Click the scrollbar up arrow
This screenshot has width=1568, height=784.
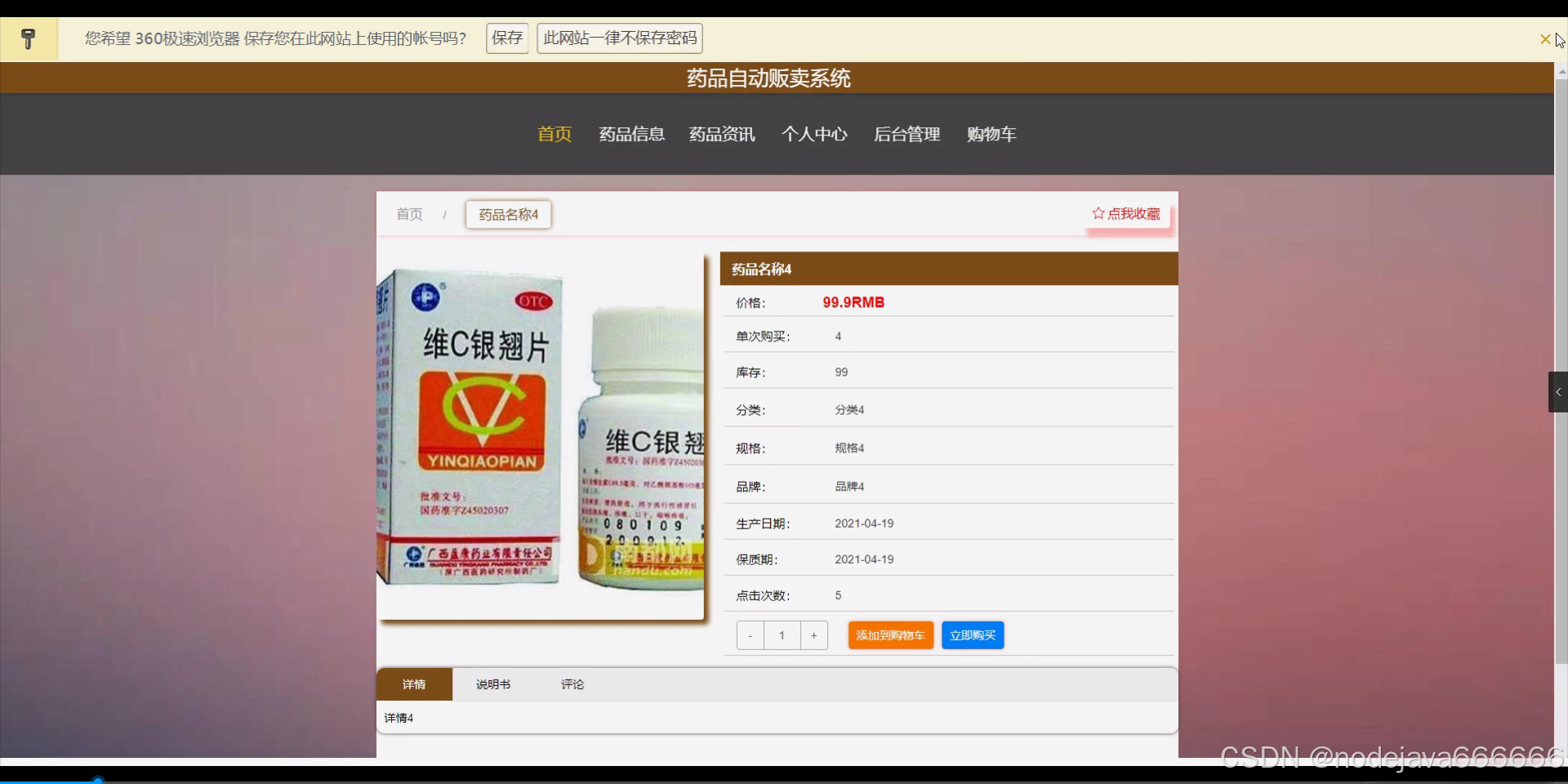[x=1561, y=71]
